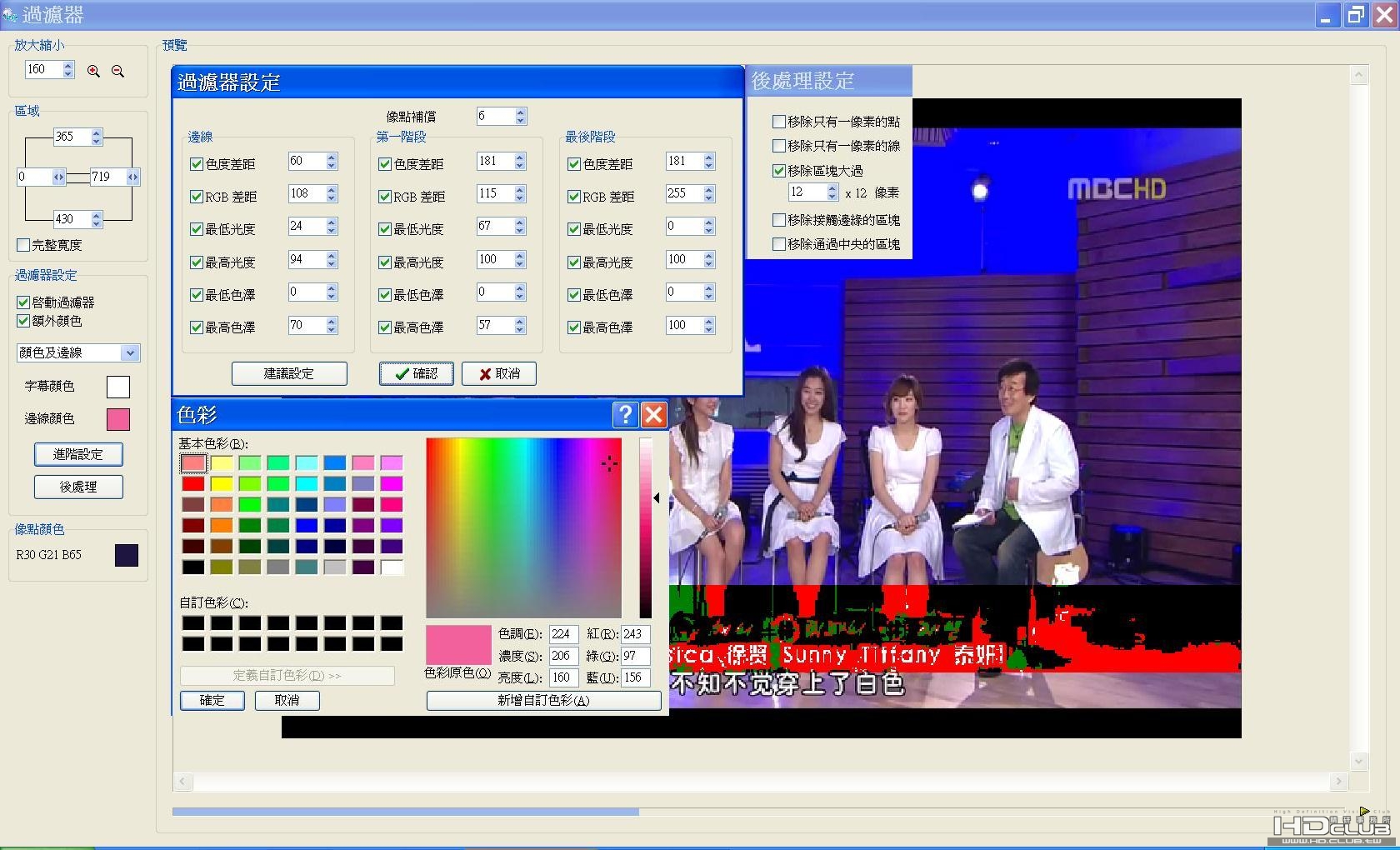
Task: Enable 移除只有一像素的點 checkbox
Action: click(x=779, y=122)
